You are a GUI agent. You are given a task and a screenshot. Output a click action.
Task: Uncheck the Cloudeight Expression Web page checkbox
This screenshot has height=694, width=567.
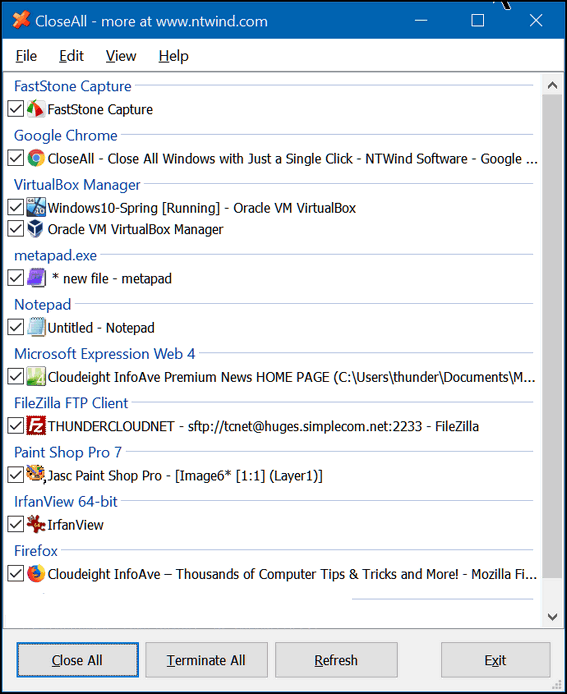[15, 377]
